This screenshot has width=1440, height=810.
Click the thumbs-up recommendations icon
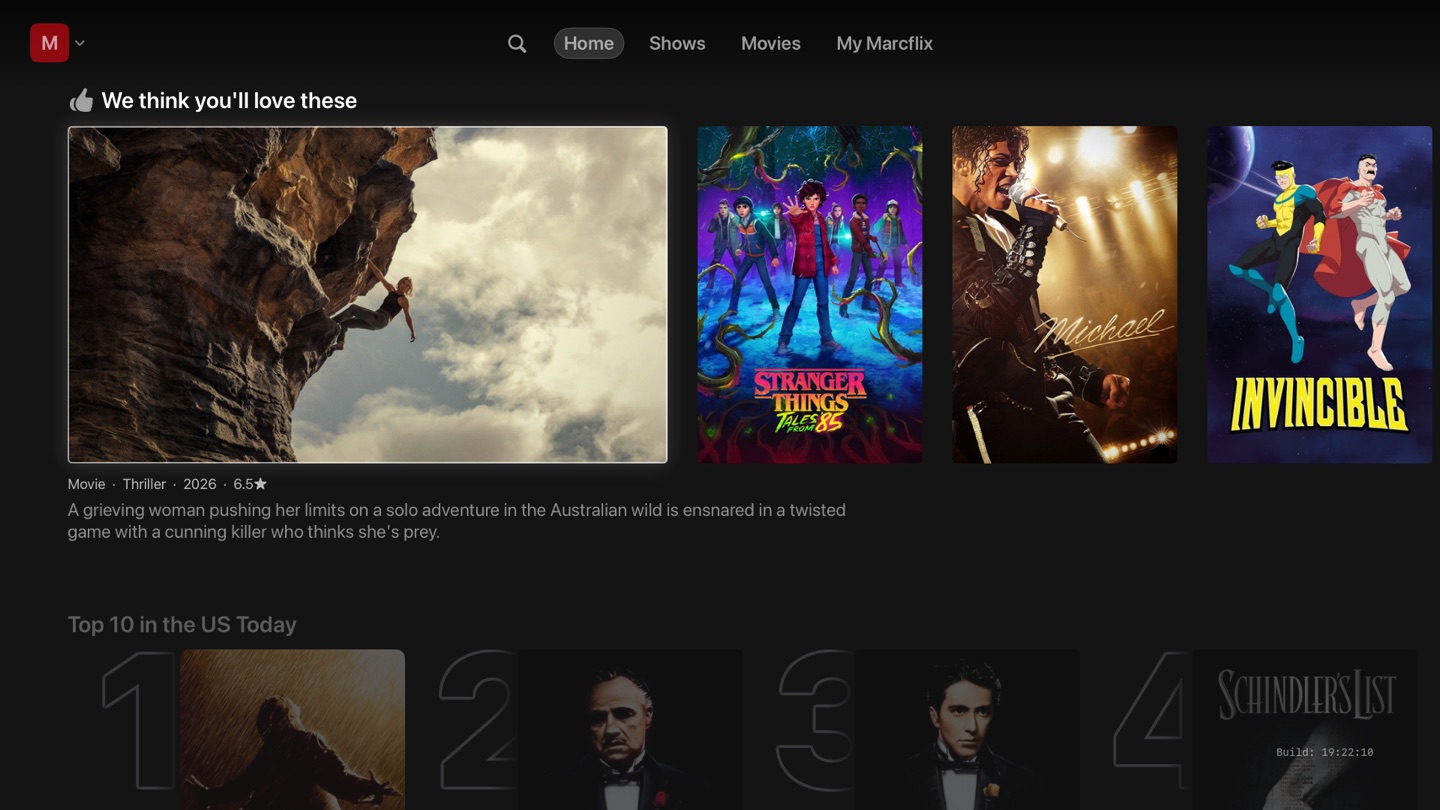pyautogui.click(x=81, y=101)
